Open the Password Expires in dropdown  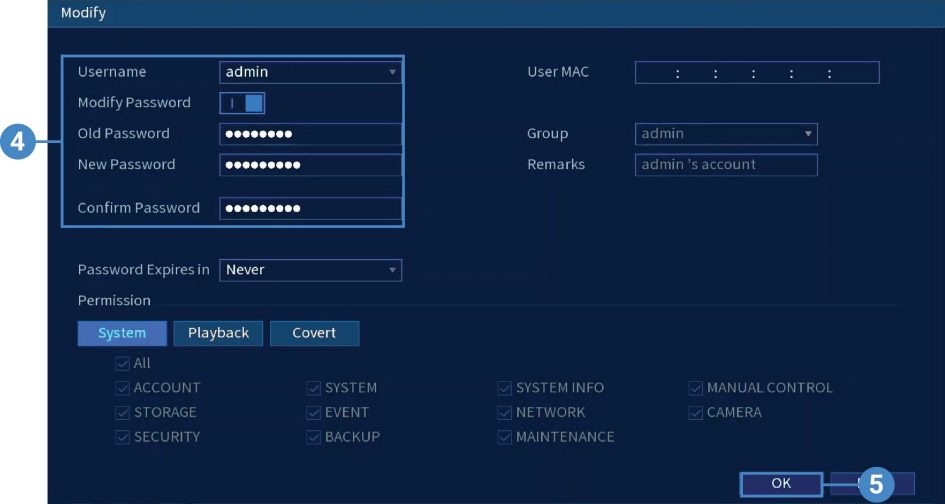coord(309,270)
